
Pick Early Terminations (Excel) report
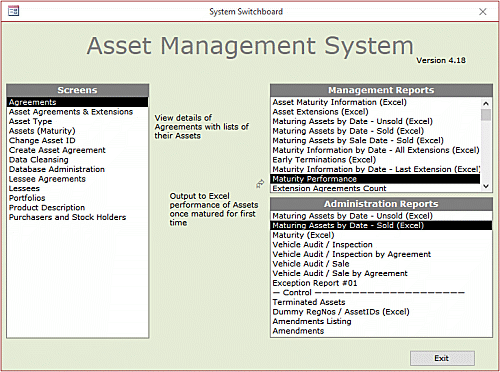(x=376, y=160)
